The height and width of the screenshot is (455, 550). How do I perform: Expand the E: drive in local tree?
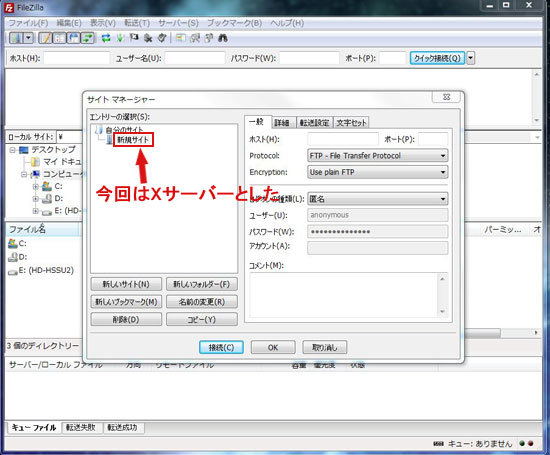(x=35, y=211)
